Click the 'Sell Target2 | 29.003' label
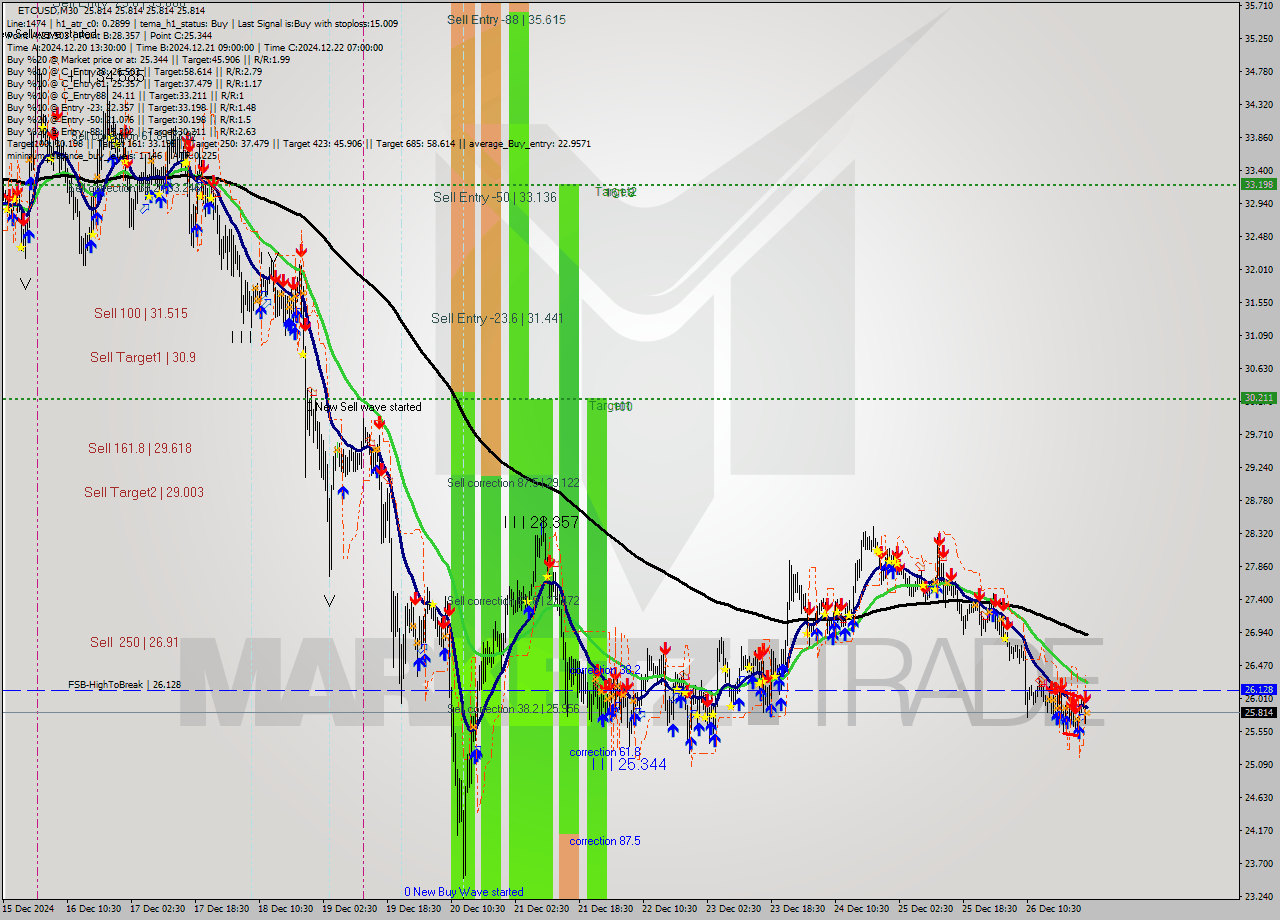 (143, 492)
